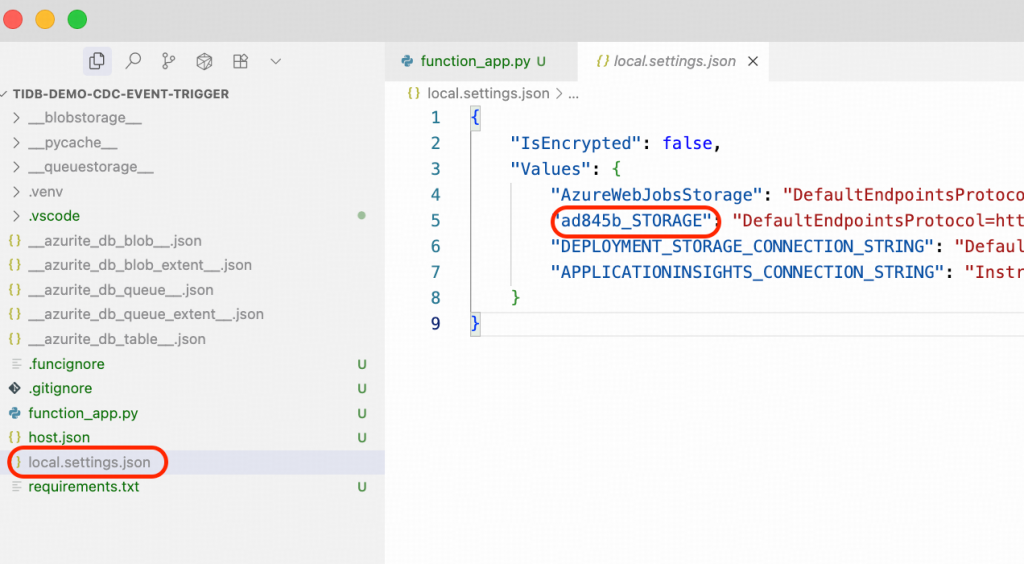Open the Search view icon
The height and width of the screenshot is (564, 1024).
[133, 61]
